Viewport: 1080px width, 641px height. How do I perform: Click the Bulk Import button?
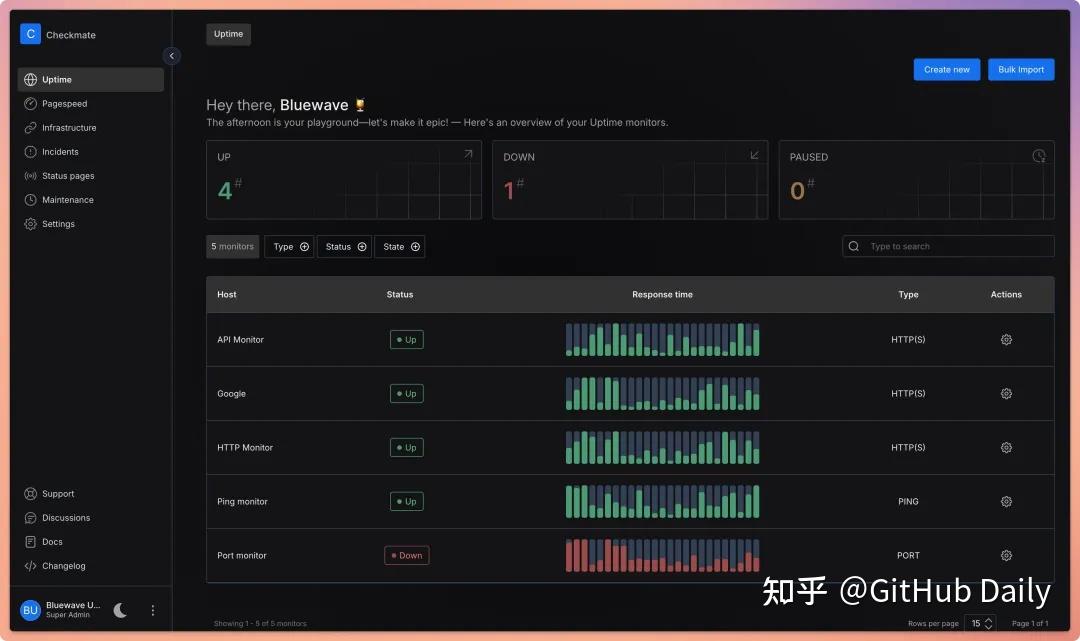click(1020, 70)
